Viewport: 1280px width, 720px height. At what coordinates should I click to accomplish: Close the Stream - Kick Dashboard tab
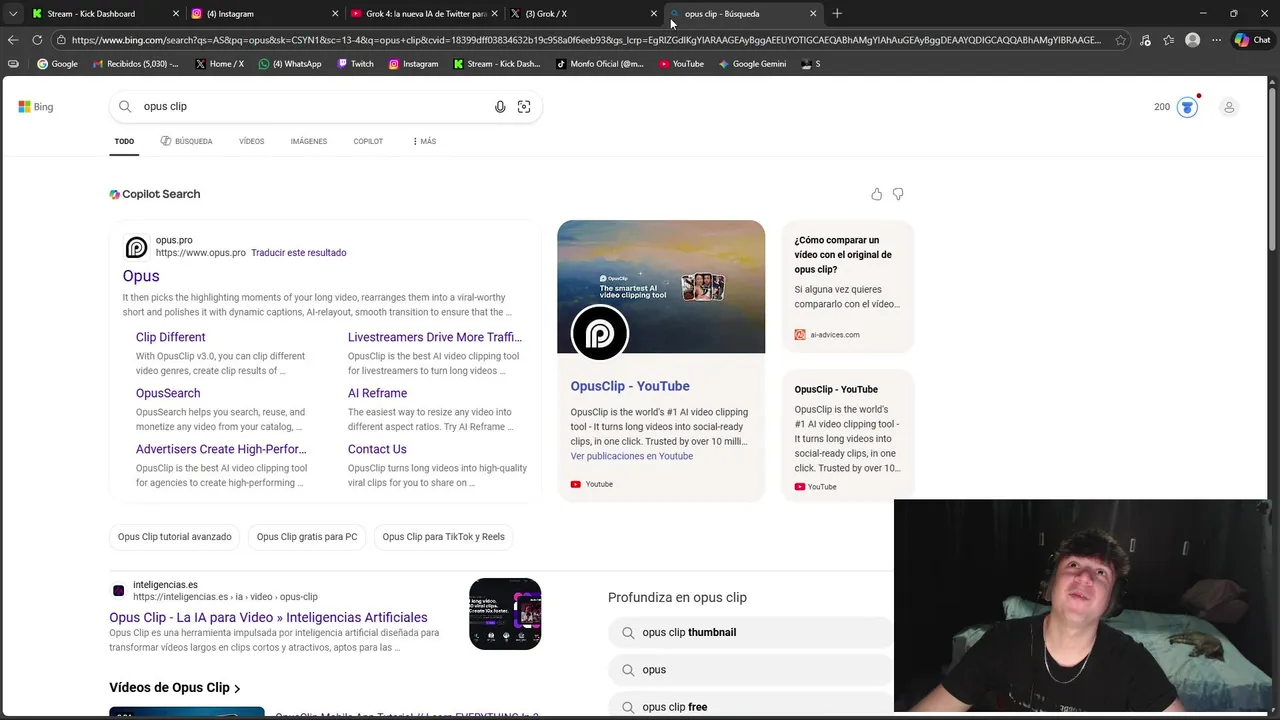point(176,14)
